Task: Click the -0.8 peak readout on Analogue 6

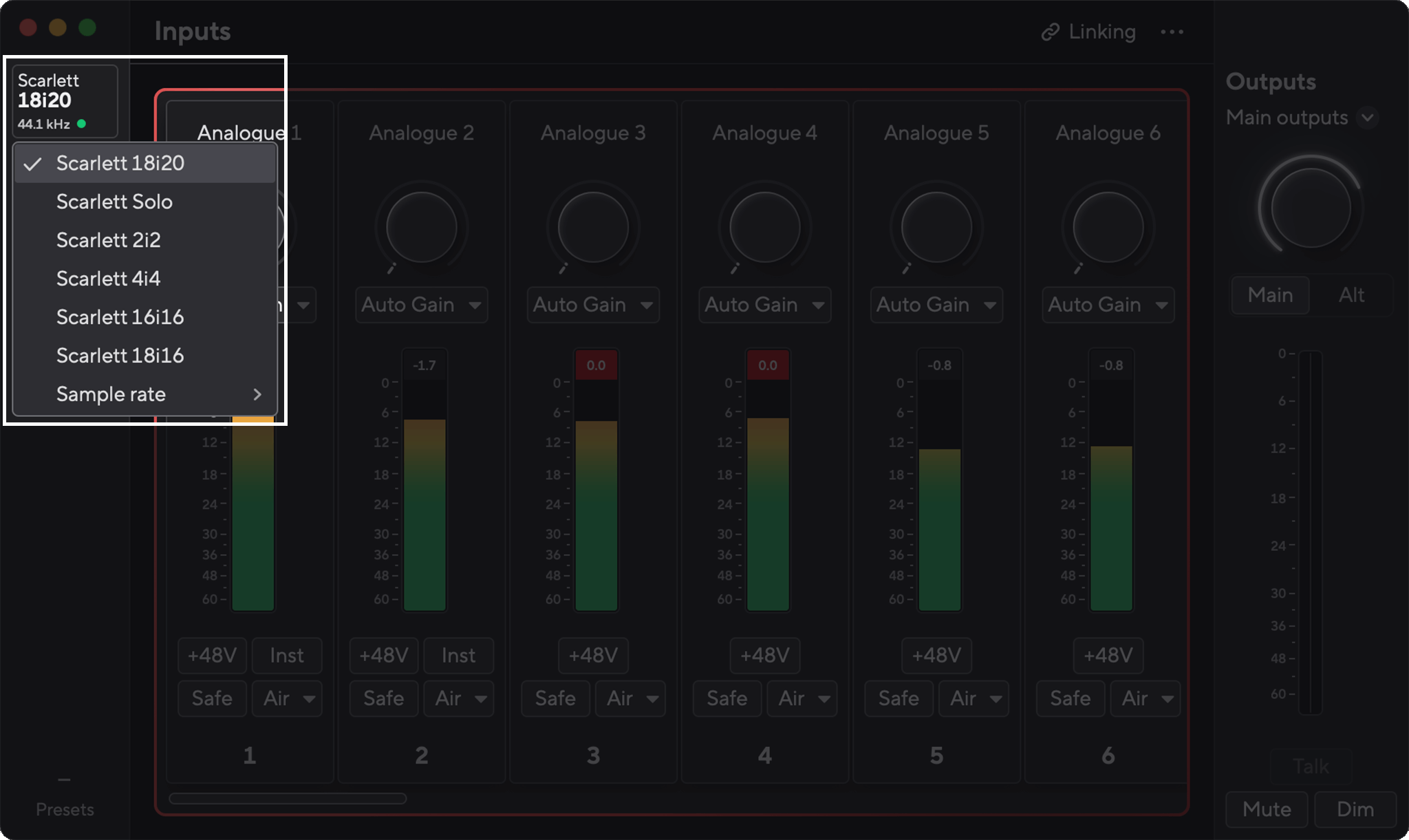Action: point(1111,365)
